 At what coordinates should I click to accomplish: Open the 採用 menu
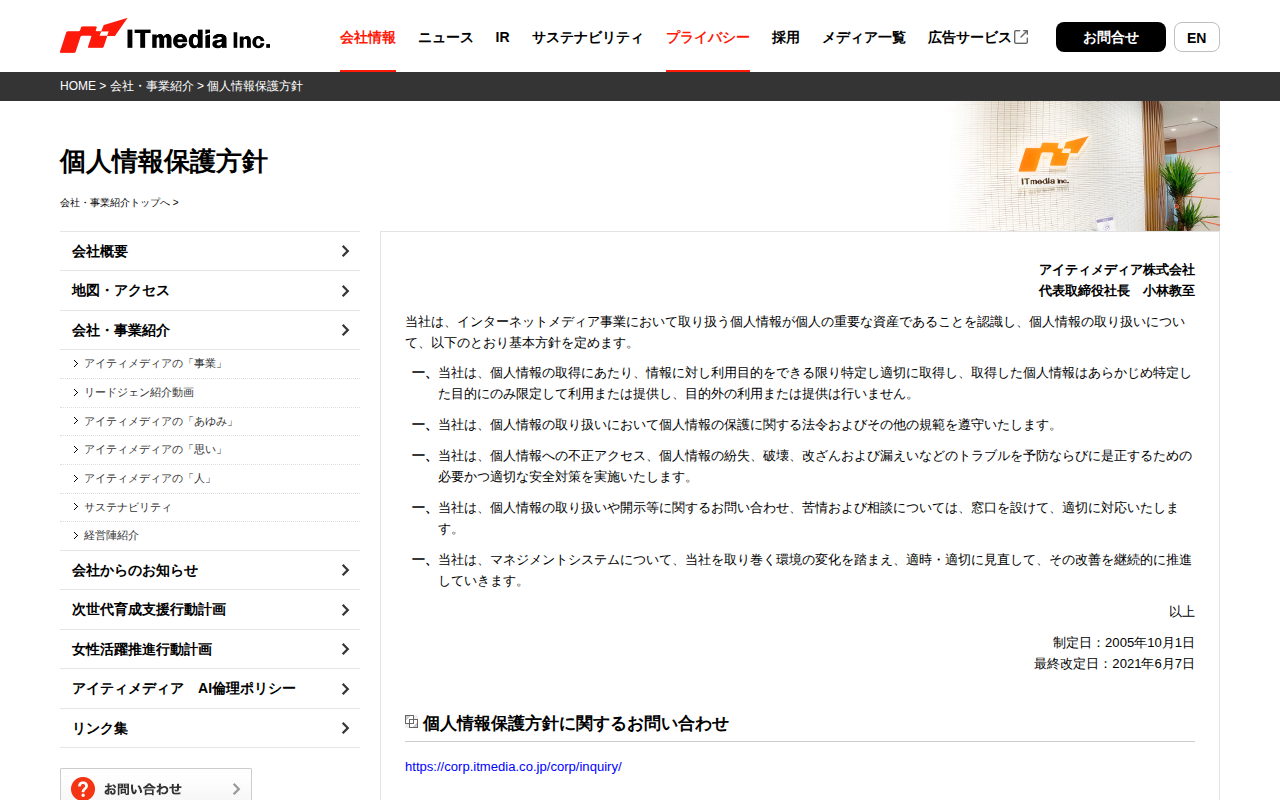click(786, 37)
